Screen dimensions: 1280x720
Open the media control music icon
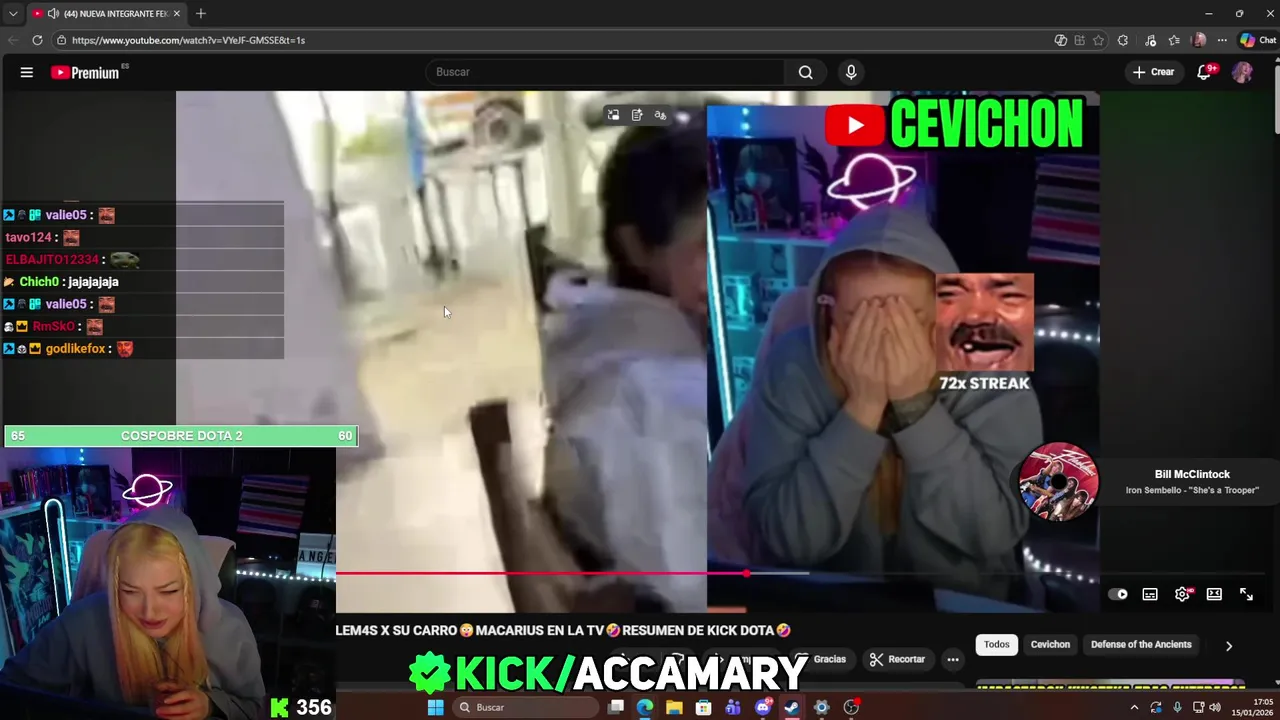pos(1151,40)
